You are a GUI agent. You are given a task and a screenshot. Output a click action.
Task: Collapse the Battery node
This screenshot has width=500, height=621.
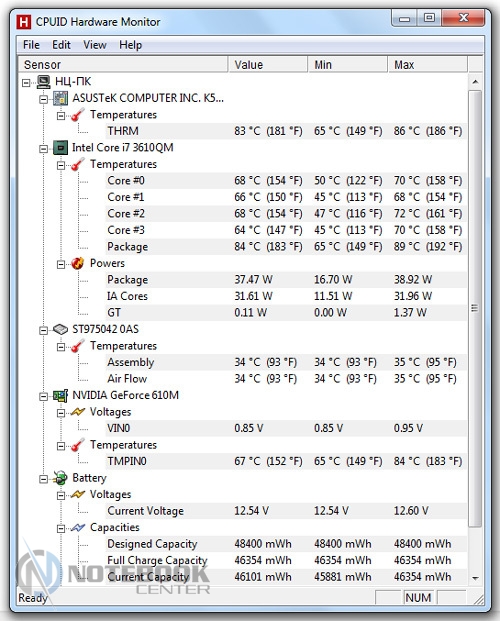[44, 479]
